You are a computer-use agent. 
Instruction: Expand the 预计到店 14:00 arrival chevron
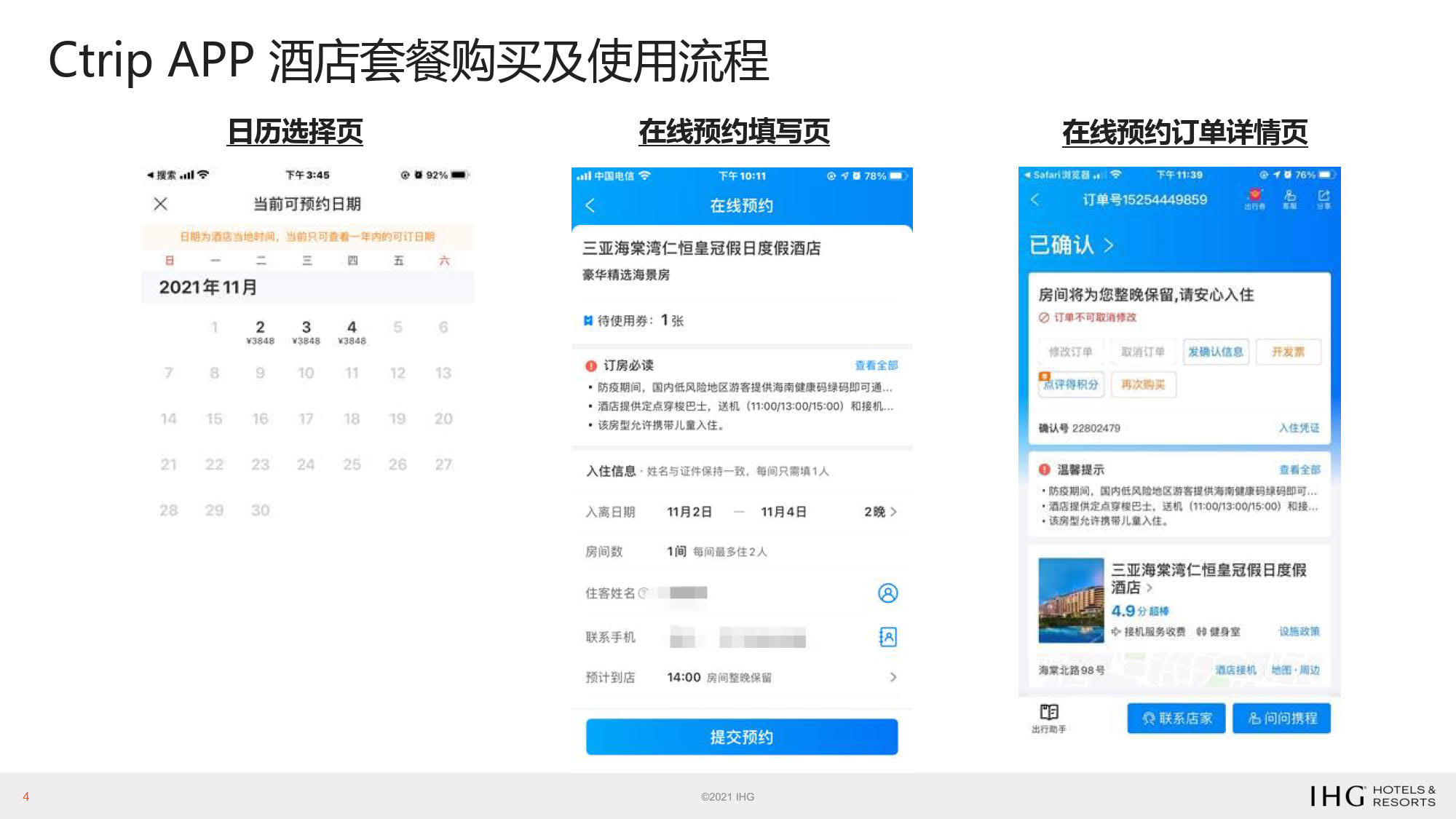tap(893, 677)
